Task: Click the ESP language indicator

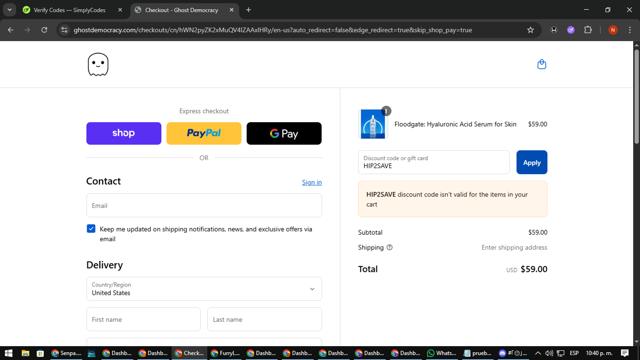Action: [574, 353]
